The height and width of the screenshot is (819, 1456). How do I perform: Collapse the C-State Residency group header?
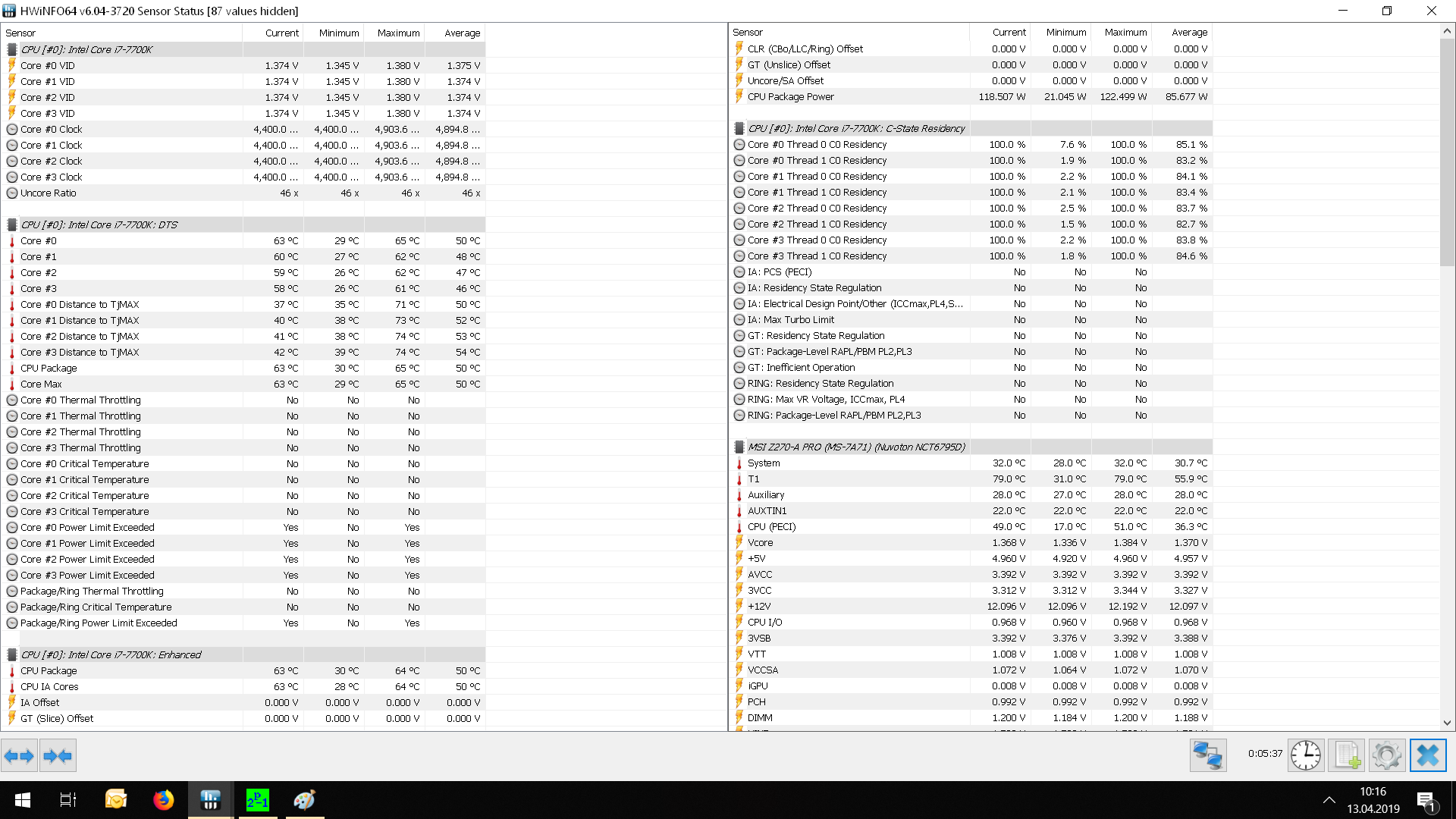[x=855, y=128]
